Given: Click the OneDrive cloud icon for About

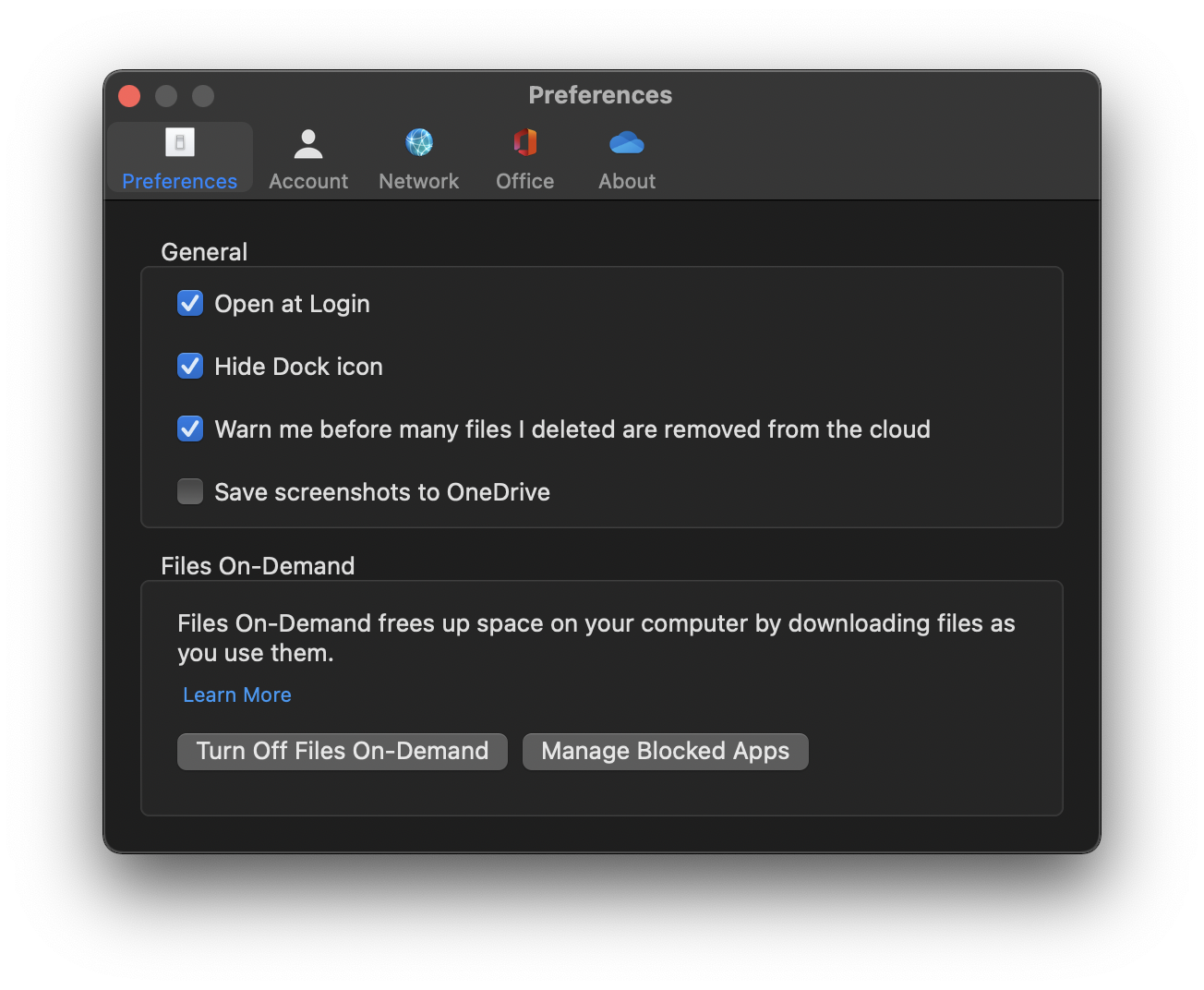Looking at the screenshot, I should 627,142.
